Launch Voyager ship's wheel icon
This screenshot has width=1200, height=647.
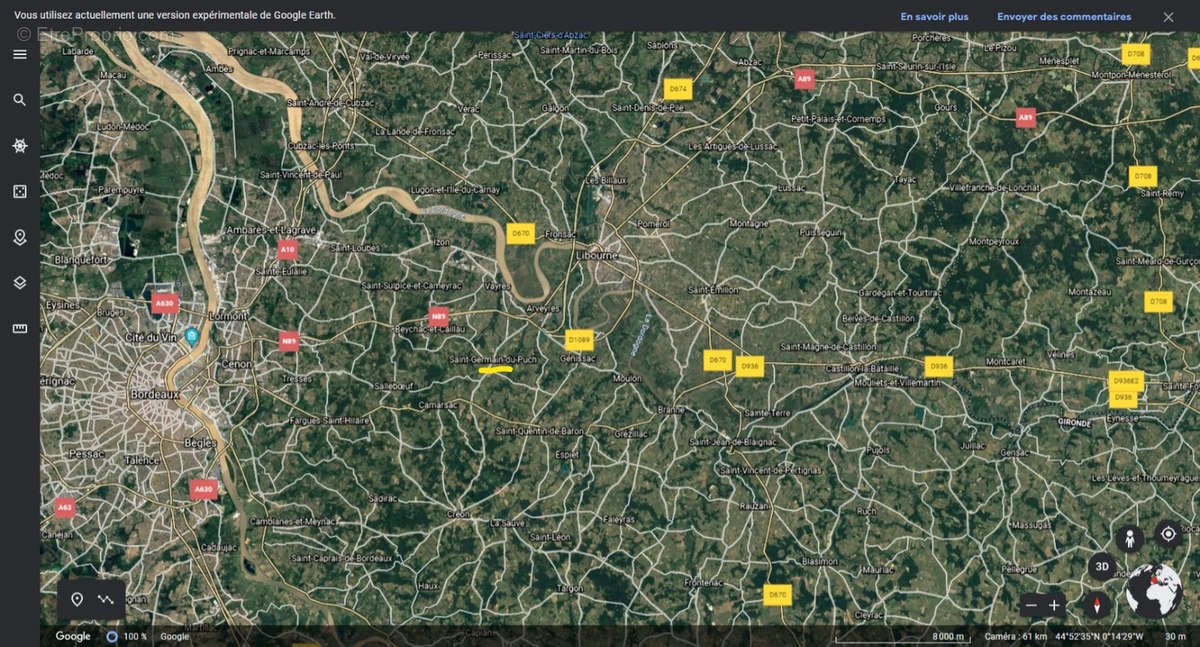[19, 146]
